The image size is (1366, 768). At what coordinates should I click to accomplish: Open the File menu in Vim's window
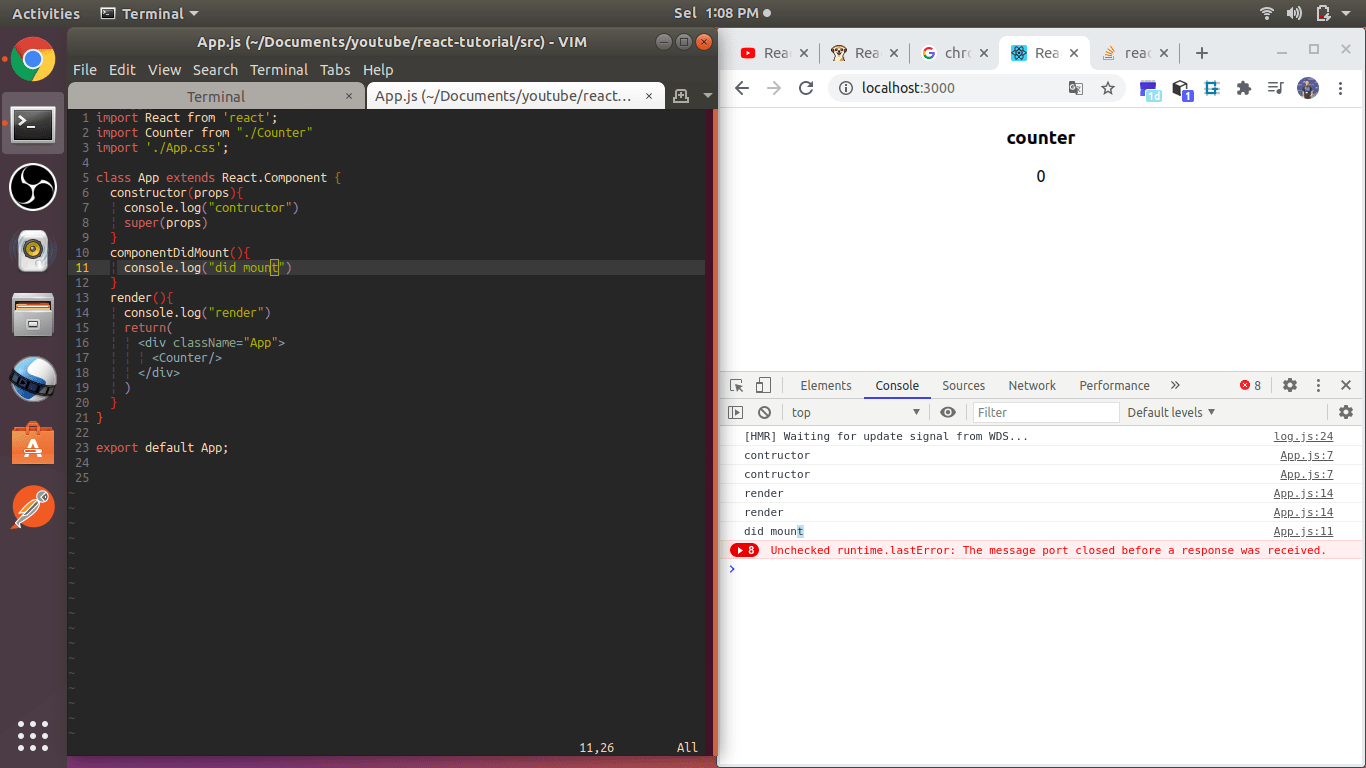(x=84, y=70)
